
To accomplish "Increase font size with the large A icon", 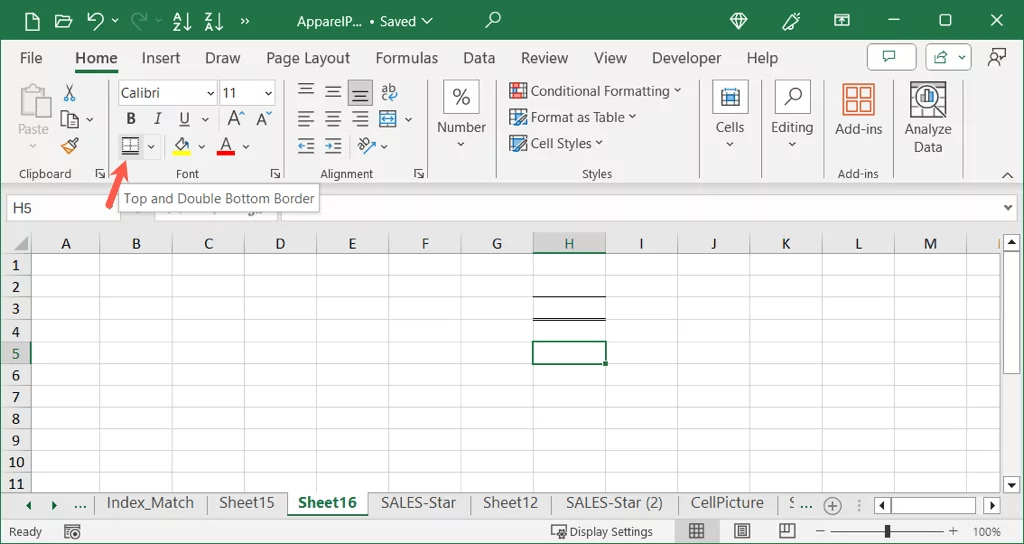I will 236,119.
